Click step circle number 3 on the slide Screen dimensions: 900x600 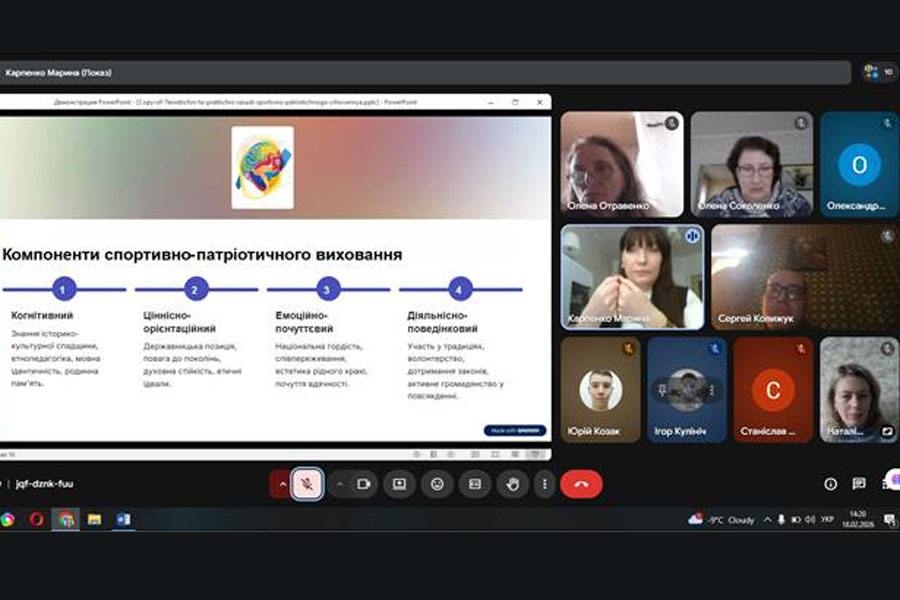tap(328, 289)
